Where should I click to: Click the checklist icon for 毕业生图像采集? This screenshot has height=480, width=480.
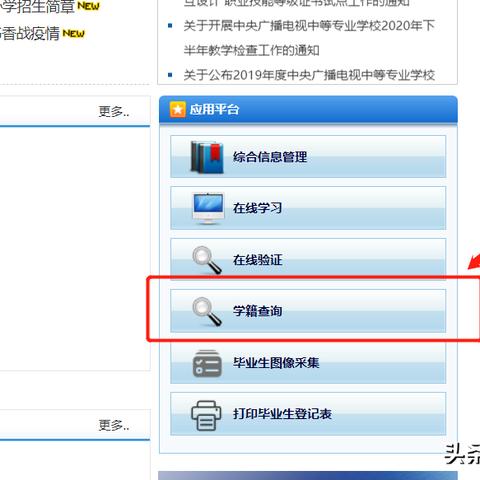click(x=207, y=363)
